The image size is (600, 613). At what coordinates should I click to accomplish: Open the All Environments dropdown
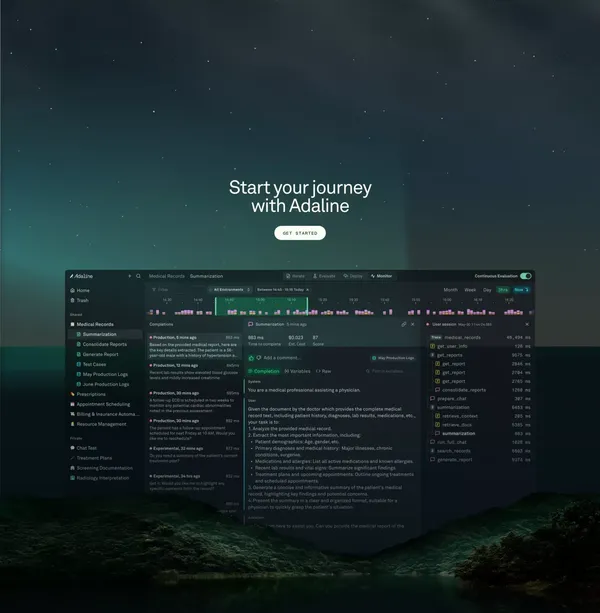pyautogui.click(x=230, y=290)
